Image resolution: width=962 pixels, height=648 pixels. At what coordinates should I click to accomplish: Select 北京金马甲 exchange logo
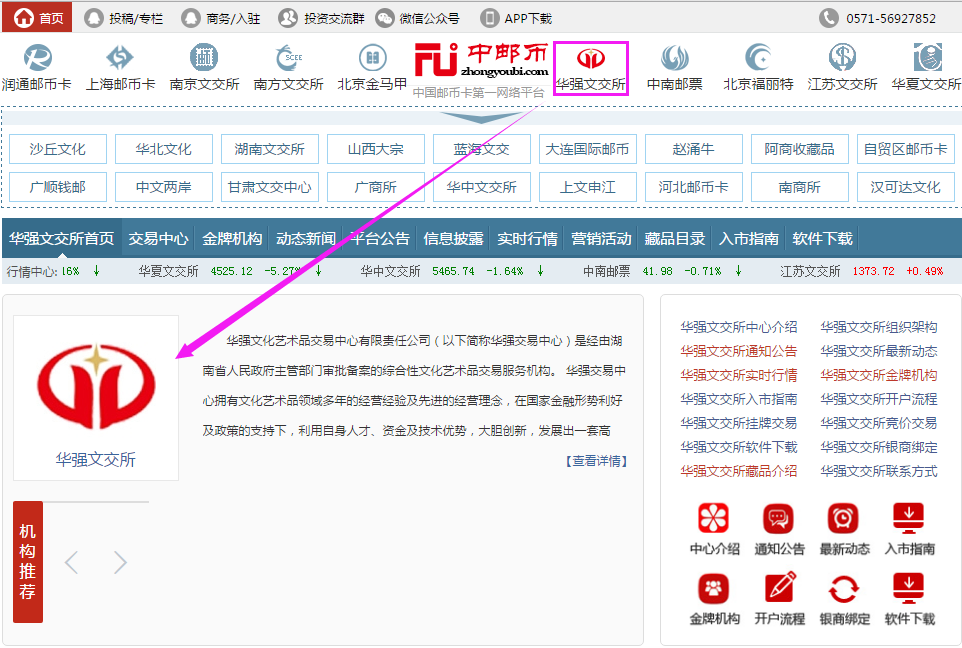(x=372, y=58)
